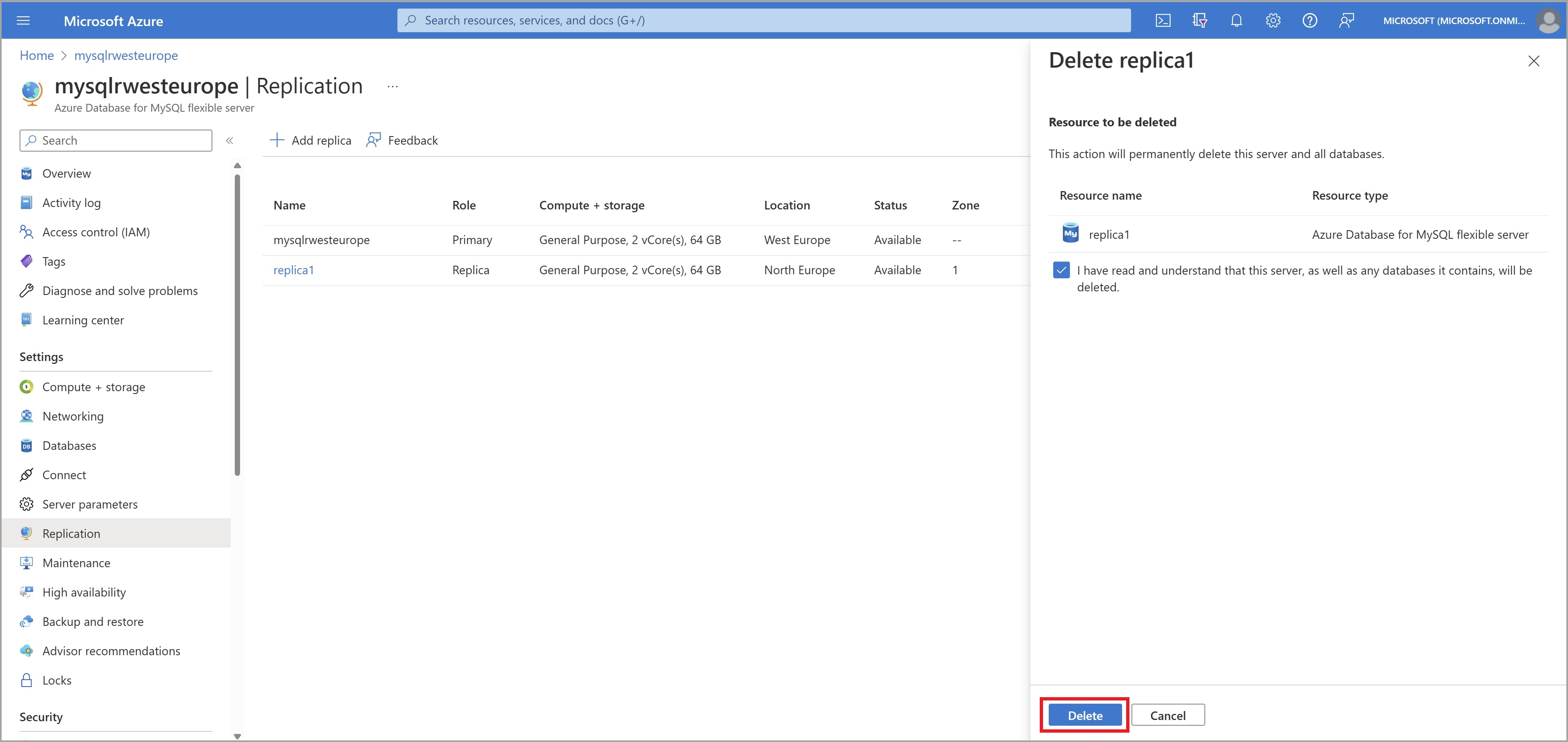Click the top bar feedback icon

click(x=1346, y=21)
